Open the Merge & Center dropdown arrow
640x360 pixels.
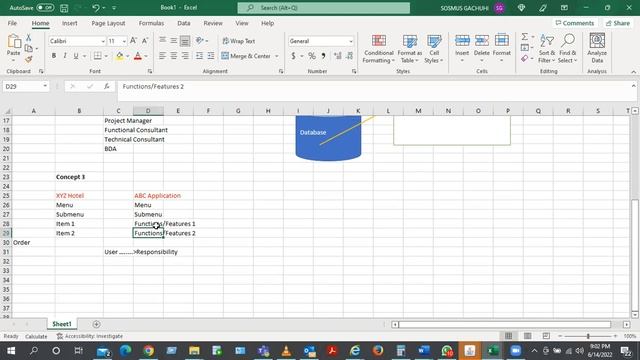click(277, 56)
